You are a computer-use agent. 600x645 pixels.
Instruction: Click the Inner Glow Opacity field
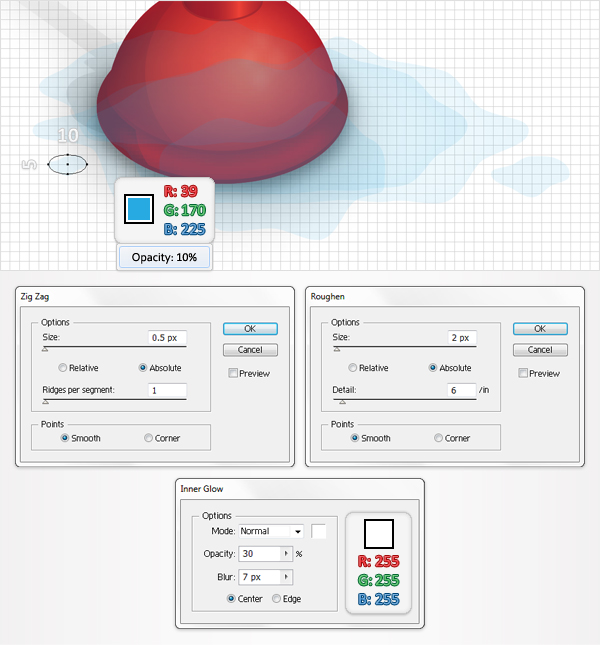click(260, 554)
